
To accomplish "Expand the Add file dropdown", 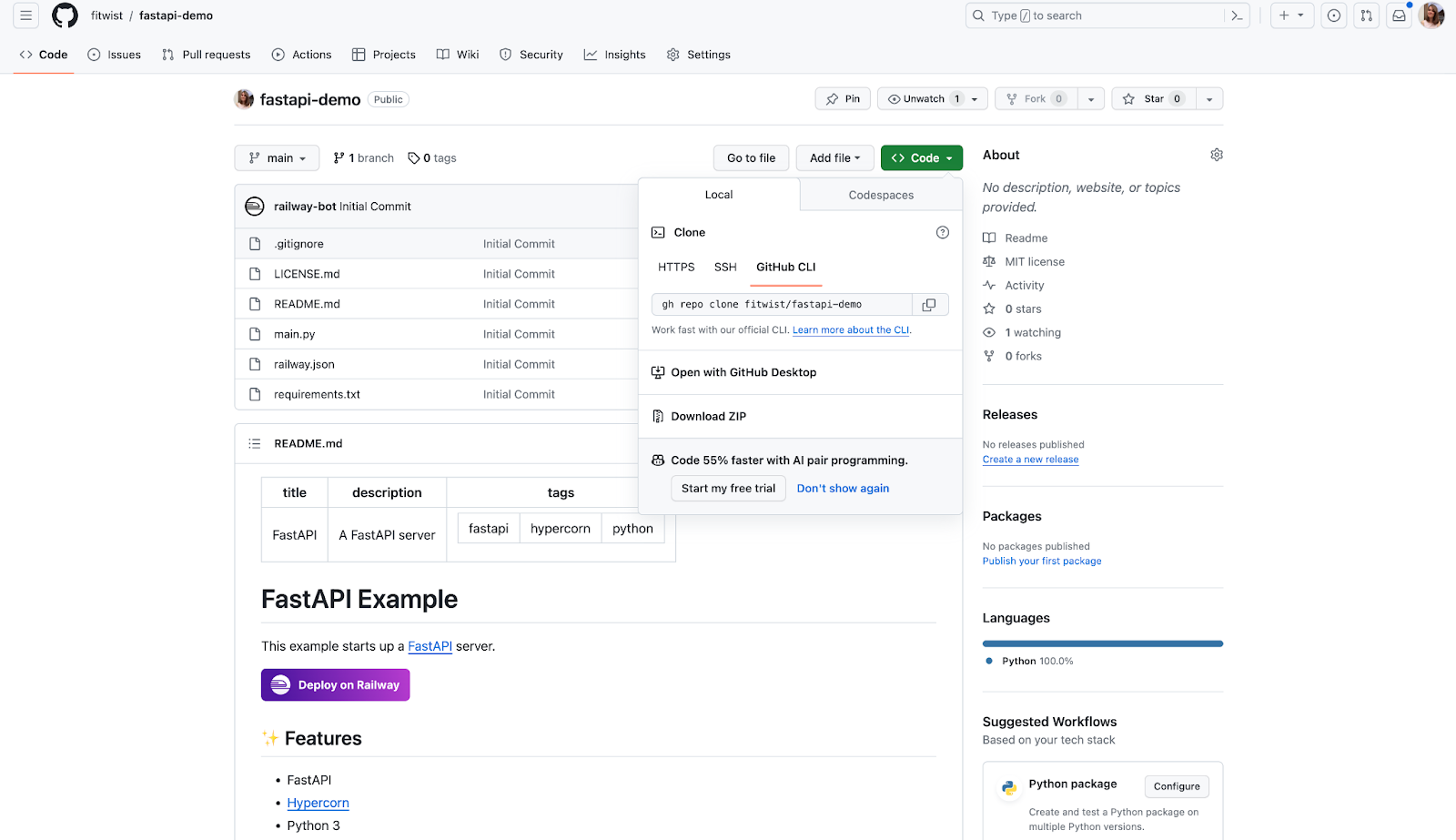I will (834, 158).
